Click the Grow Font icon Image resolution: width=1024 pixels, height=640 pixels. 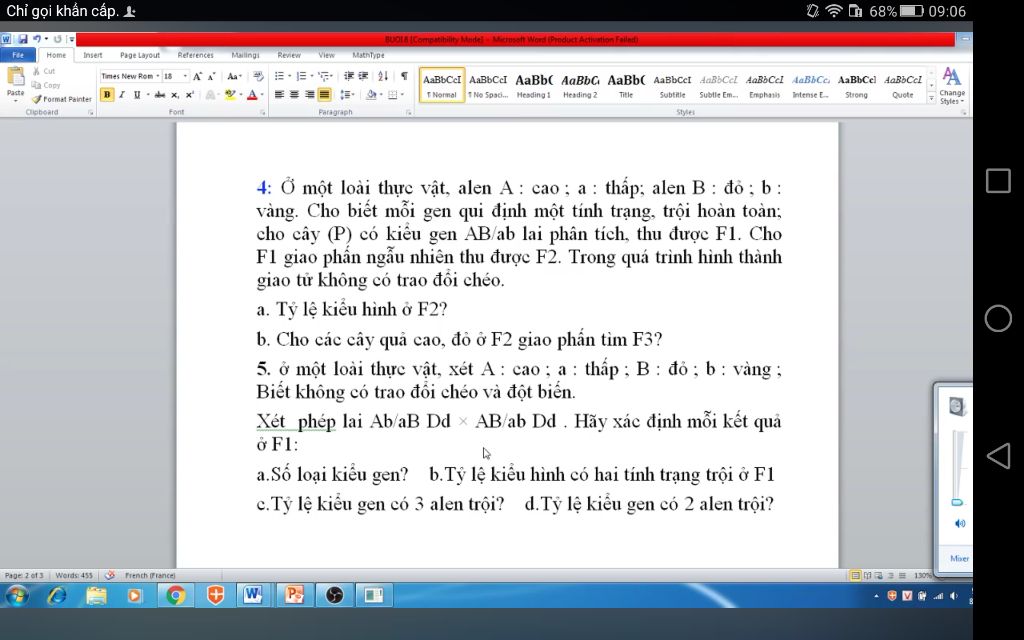197,76
